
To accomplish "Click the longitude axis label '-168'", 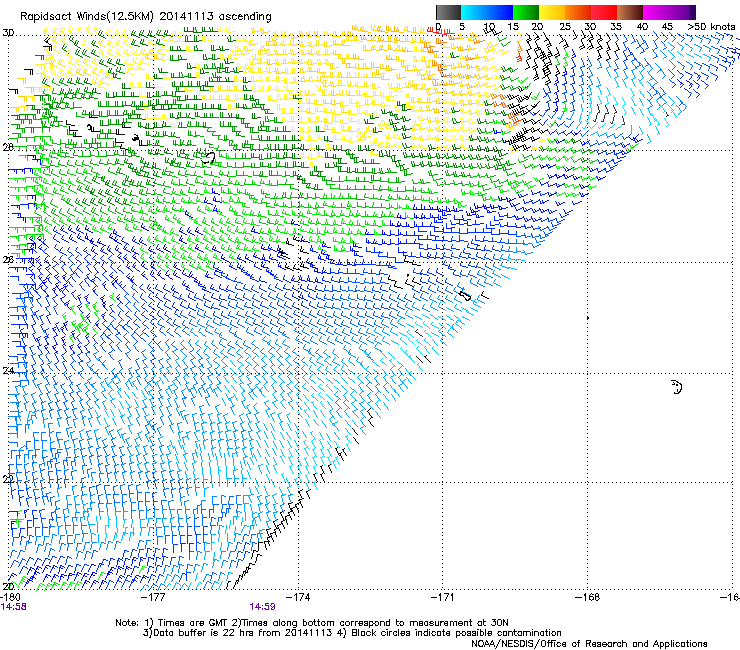I will coord(588,597).
